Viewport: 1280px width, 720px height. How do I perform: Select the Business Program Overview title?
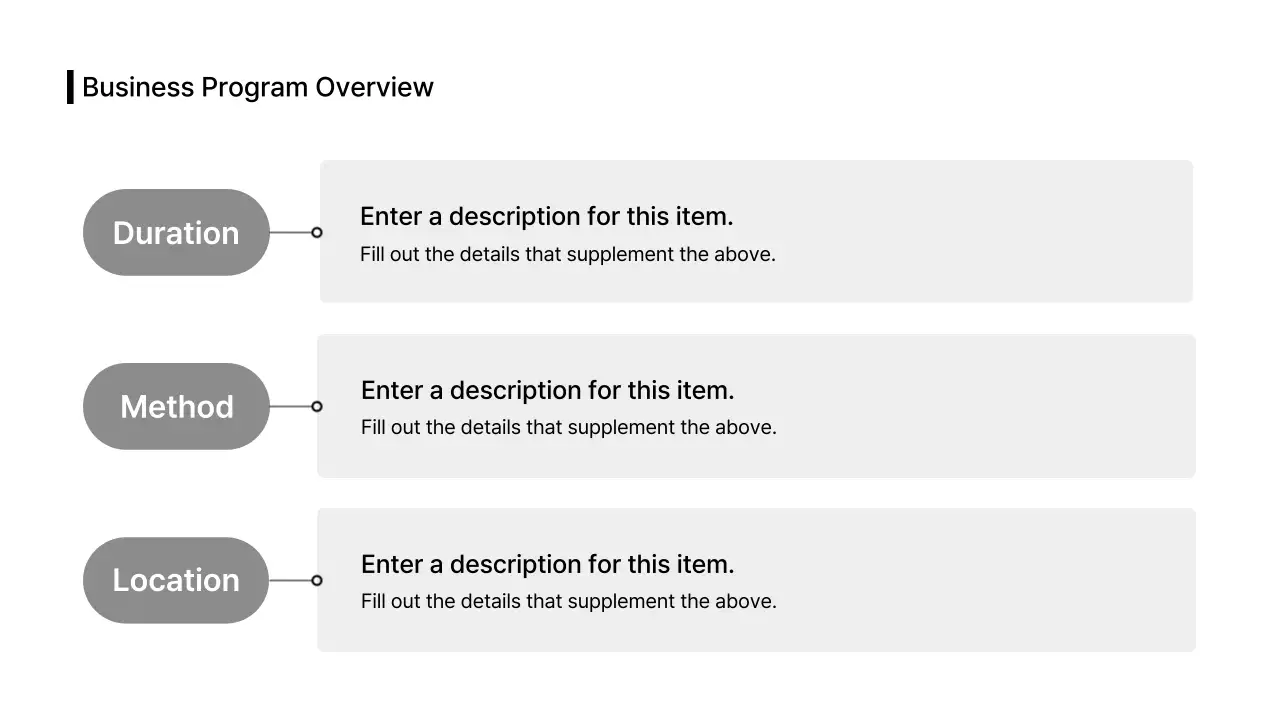coord(257,87)
